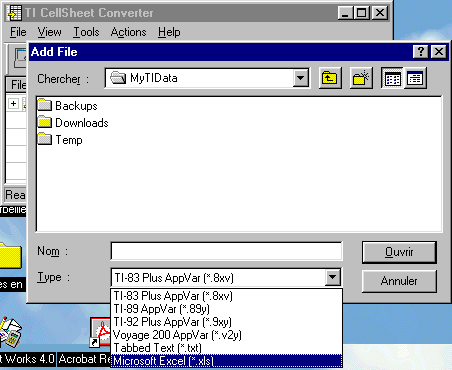The width and height of the screenshot is (452, 370).
Task: Open the Help menu
Action: pyautogui.click(x=169, y=32)
